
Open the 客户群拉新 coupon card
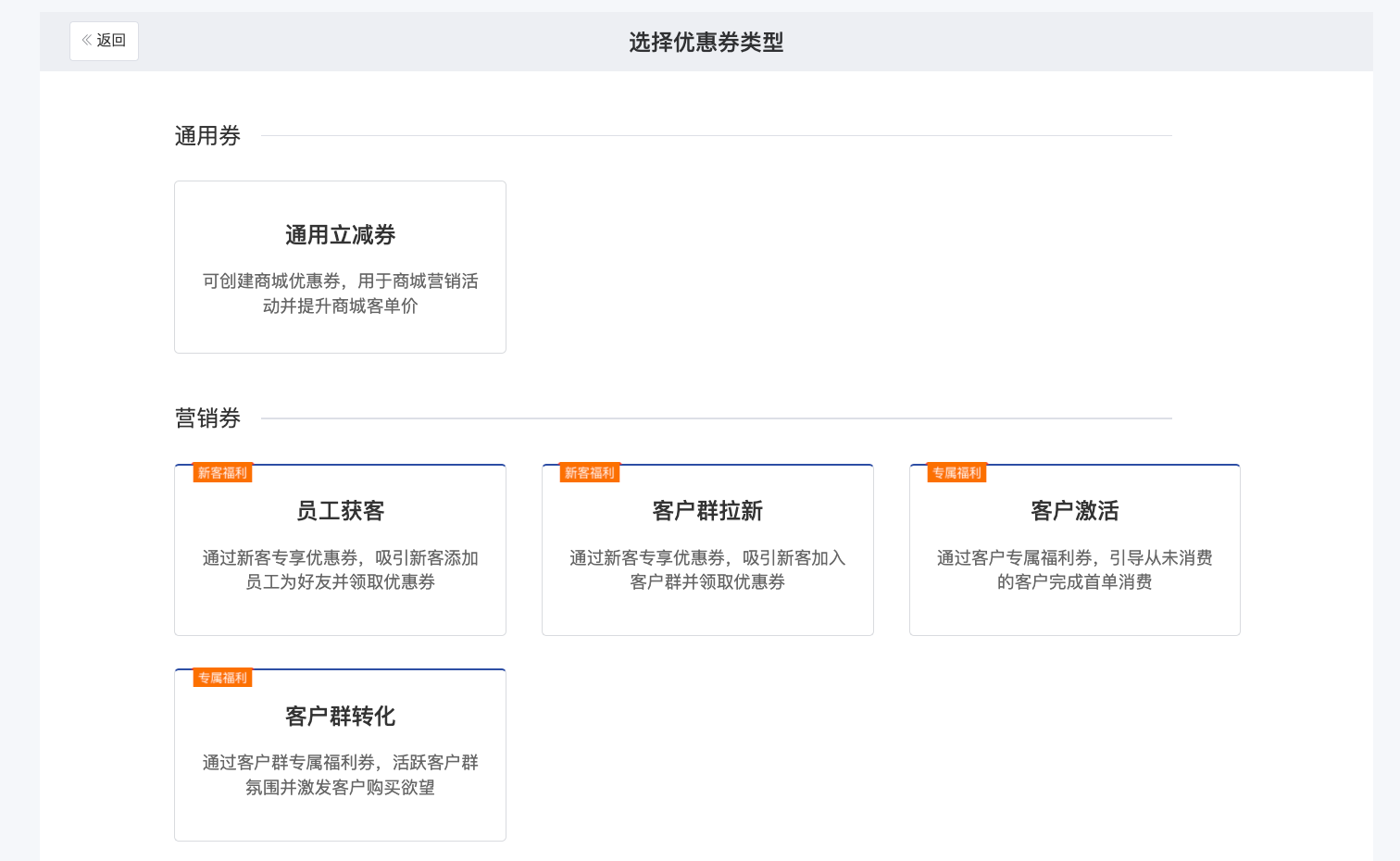(707, 550)
